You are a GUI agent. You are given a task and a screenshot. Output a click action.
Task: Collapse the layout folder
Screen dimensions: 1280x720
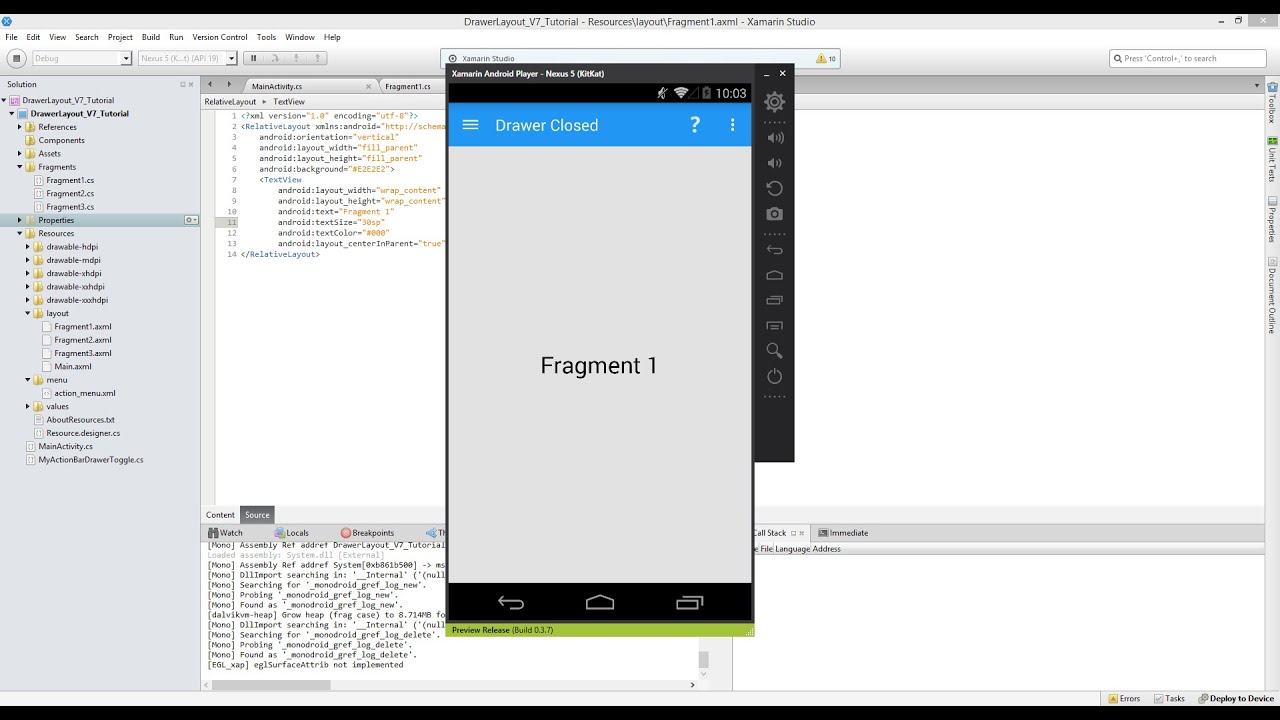click(x=27, y=313)
